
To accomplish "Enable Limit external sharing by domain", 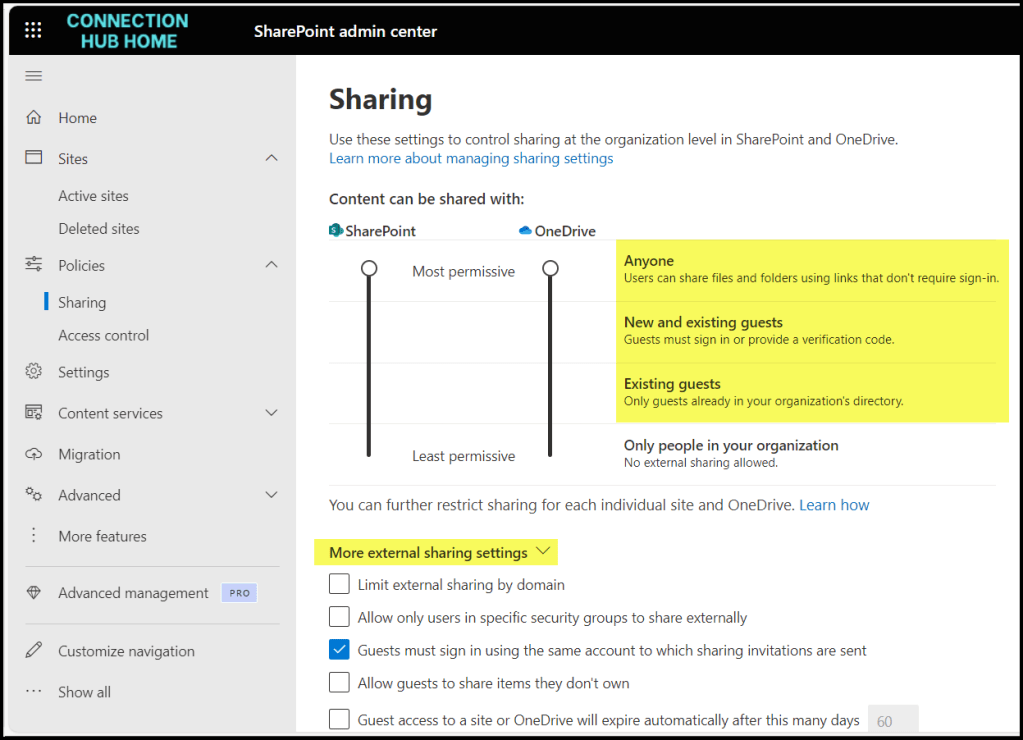I will [340, 584].
